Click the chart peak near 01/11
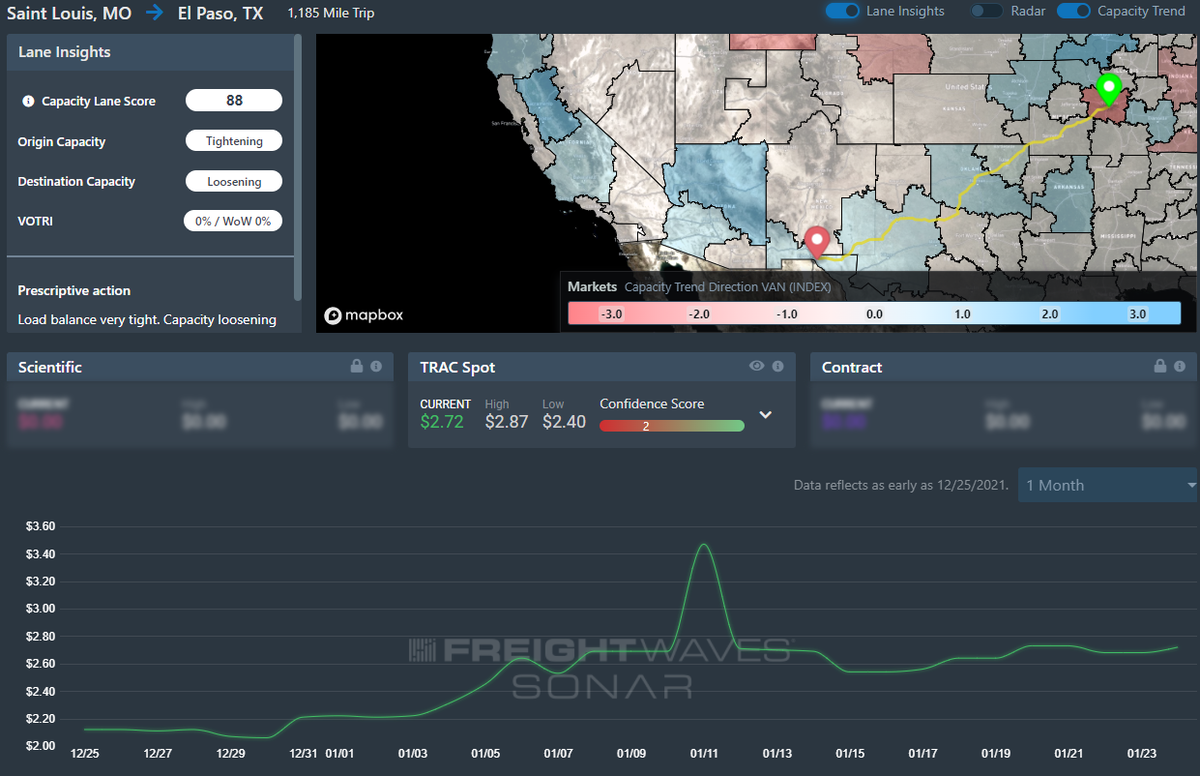 [703, 546]
